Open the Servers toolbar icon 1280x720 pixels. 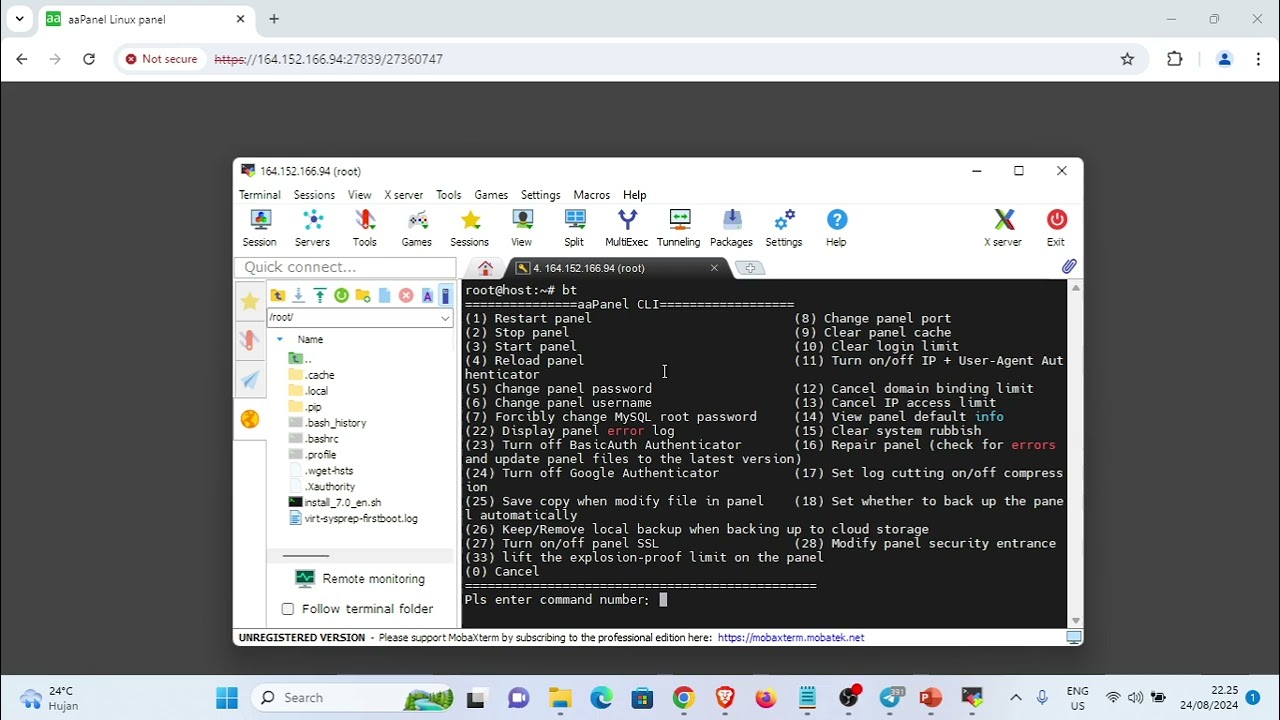coord(312,228)
